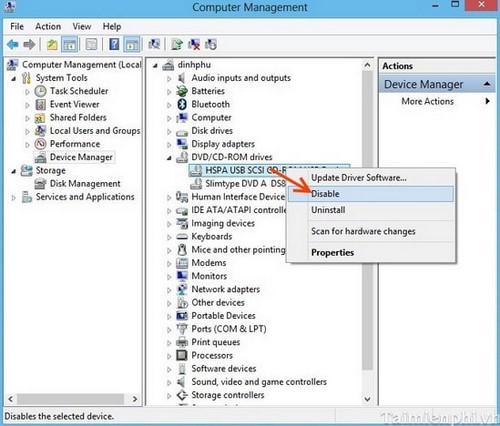Choose Disable in the context menu
The height and width of the screenshot is (426, 500).
[x=371, y=194]
